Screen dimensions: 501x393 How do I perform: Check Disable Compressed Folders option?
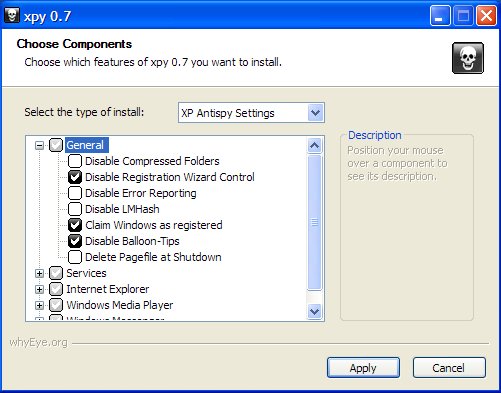point(75,161)
